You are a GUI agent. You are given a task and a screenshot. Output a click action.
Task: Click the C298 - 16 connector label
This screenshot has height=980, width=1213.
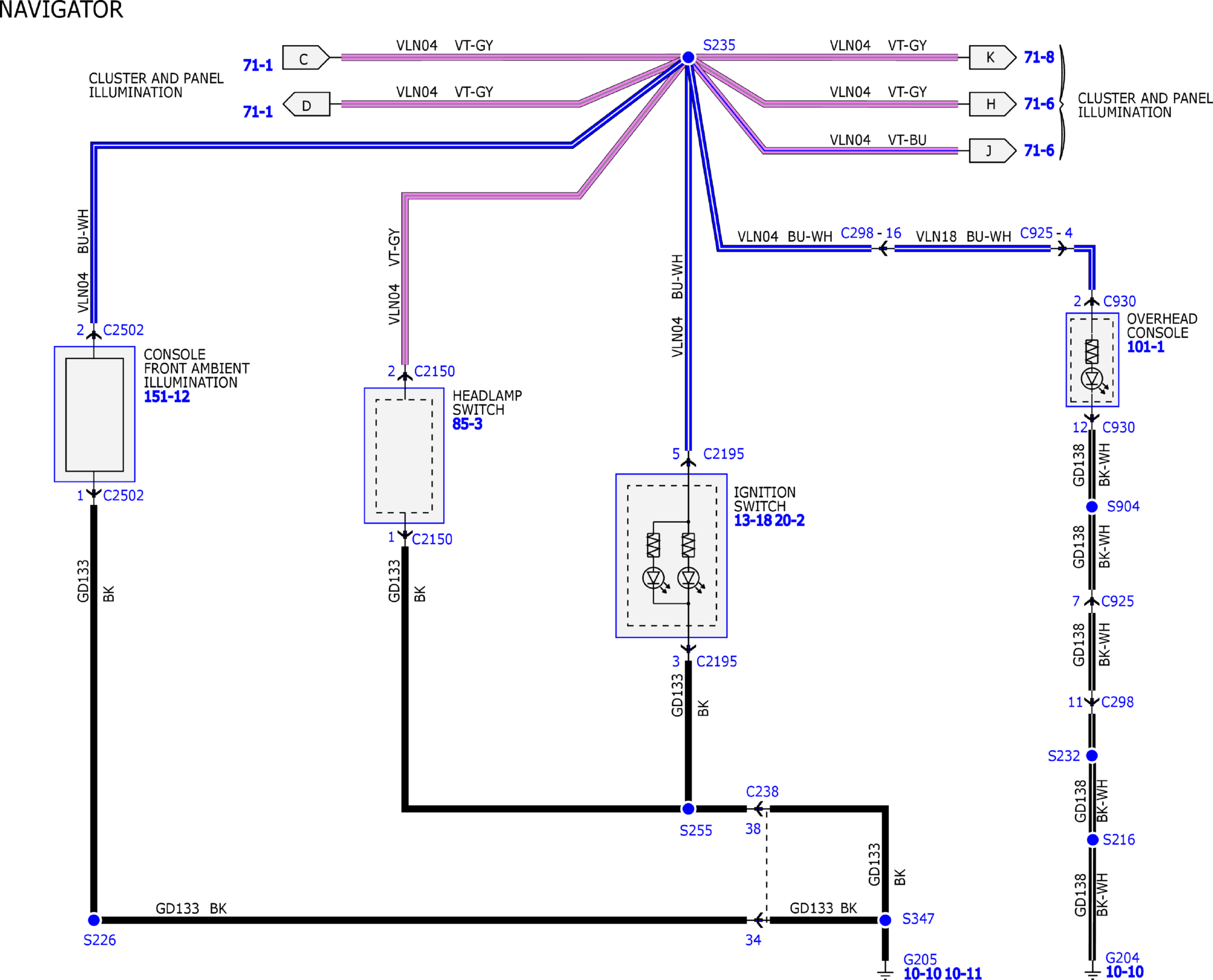pyautogui.click(x=871, y=233)
